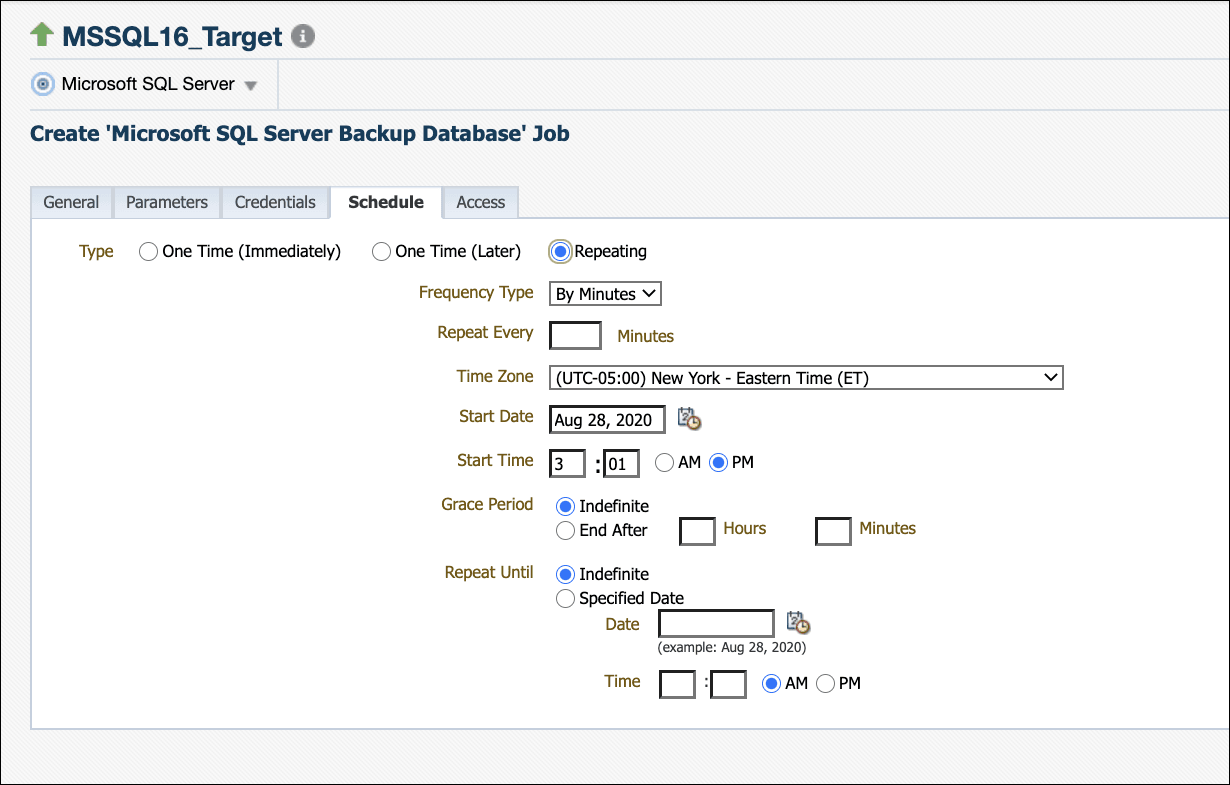This screenshot has height=785, width=1230.
Task: Choose Indefinite for Repeat Until
Action: (x=565, y=574)
